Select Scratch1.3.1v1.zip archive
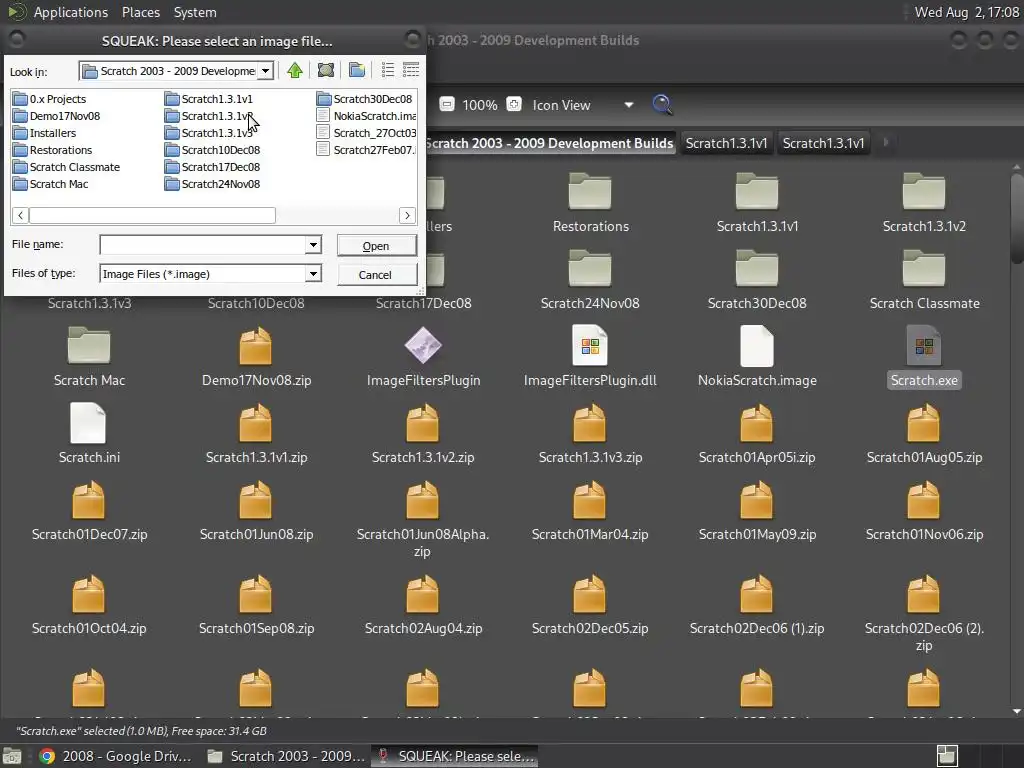1024x768 pixels. point(256,434)
